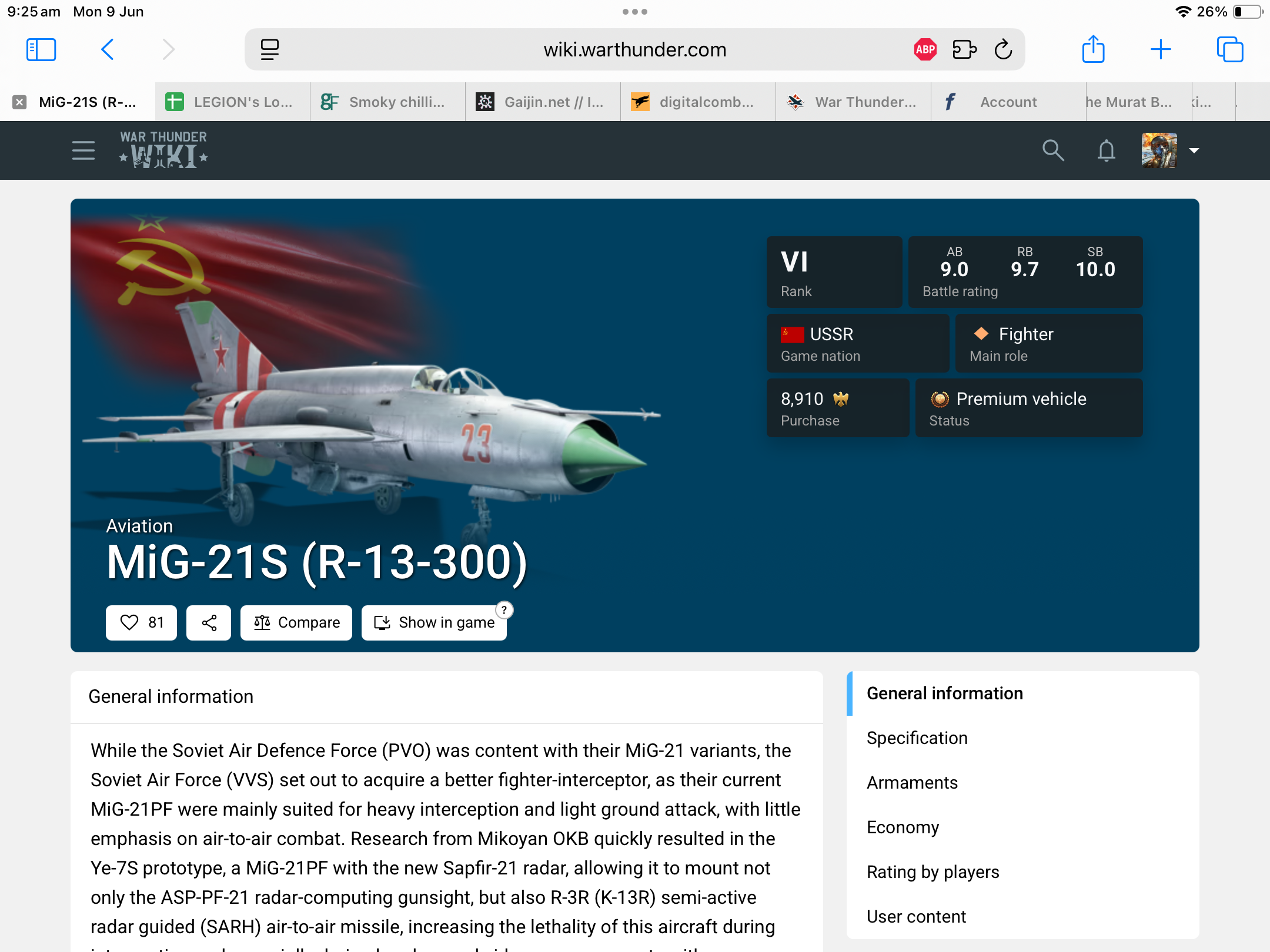
Task: Switch to War Thunder... tab
Action: [x=854, y=102]
